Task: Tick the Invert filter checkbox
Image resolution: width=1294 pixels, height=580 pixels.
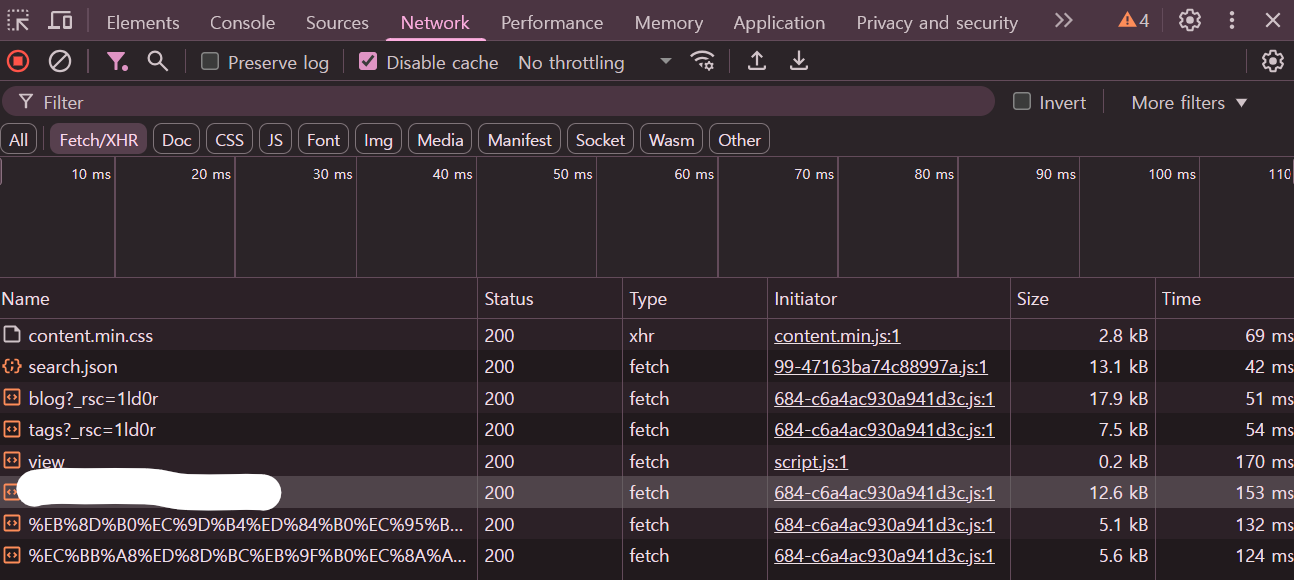Action: point(1022,102)
